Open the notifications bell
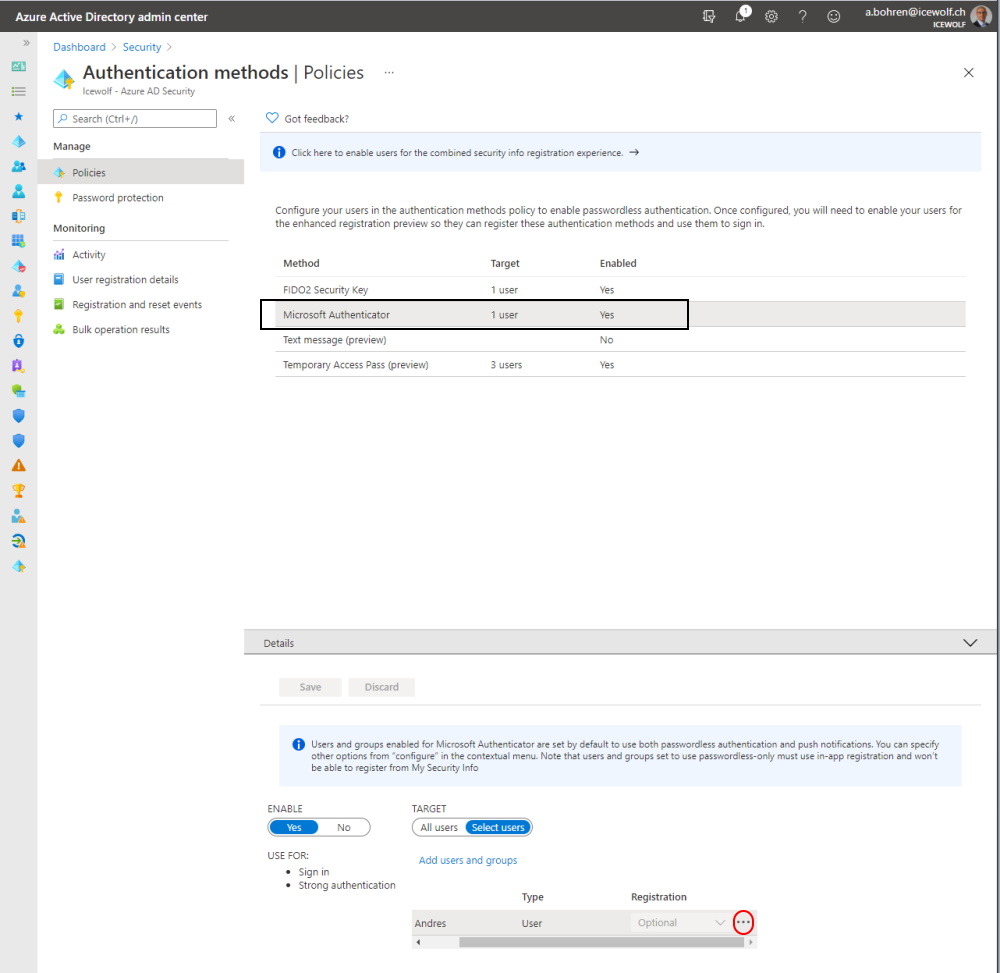This screenshot has height=973, width=1000. point(740,16)
